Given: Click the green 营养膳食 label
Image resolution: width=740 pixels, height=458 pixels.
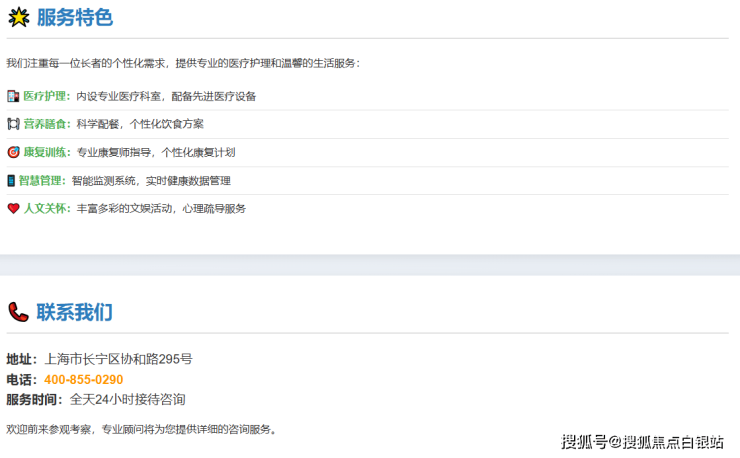Looking at the screenshot, I should [x=47, y=124].
